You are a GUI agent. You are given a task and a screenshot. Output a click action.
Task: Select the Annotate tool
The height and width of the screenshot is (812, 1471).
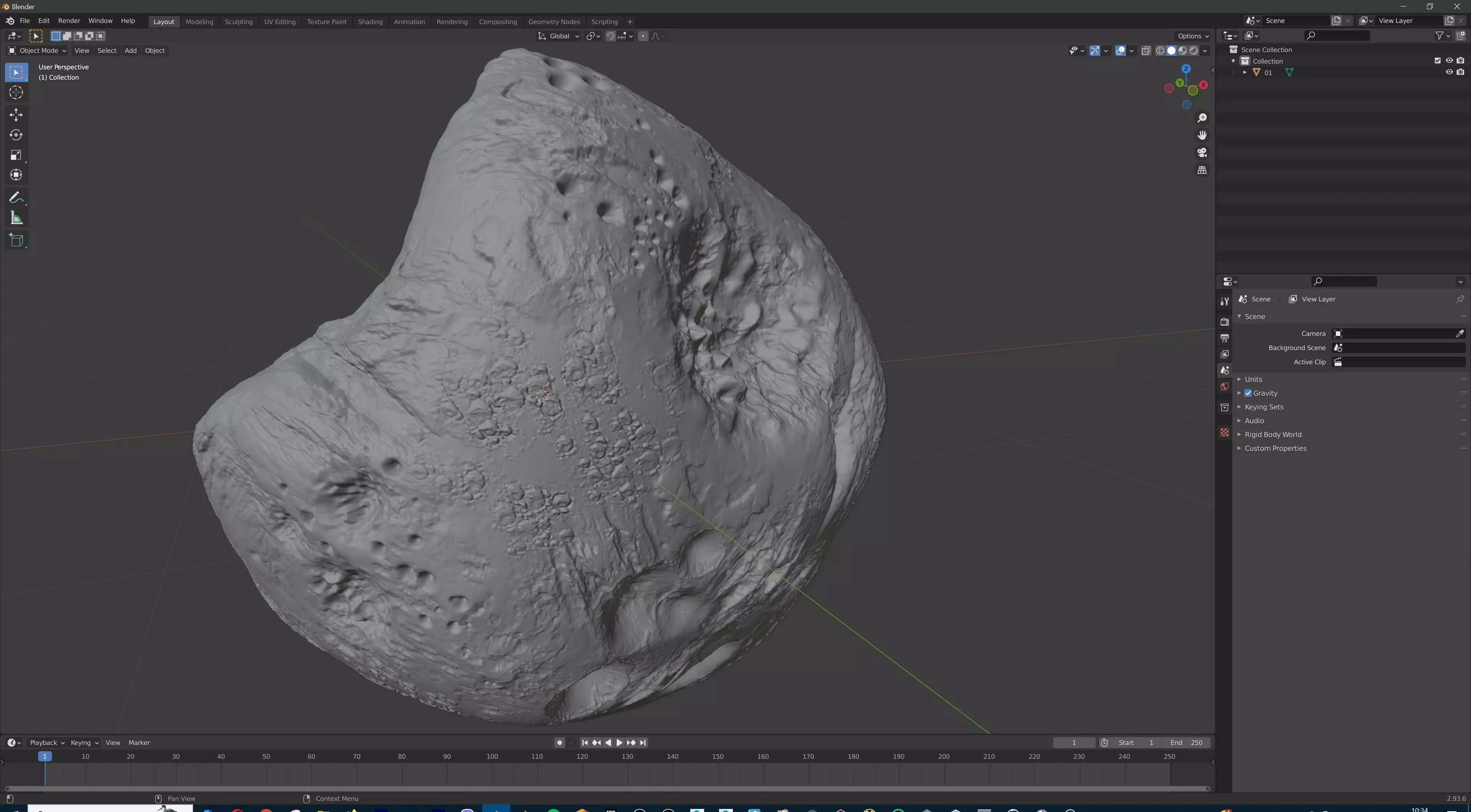pos(16,198)
